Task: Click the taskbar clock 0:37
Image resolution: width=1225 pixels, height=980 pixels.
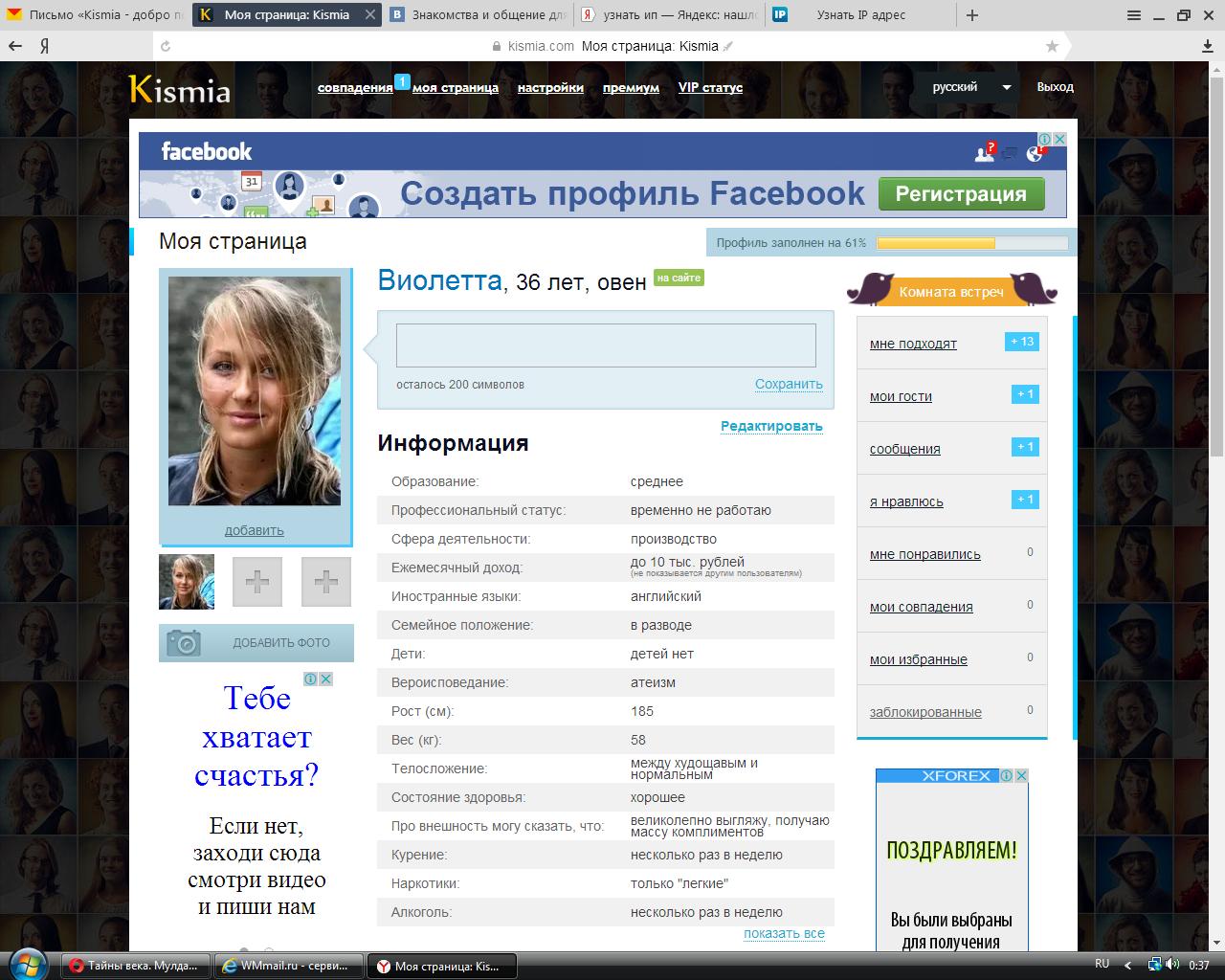Action: (1198, 965)
